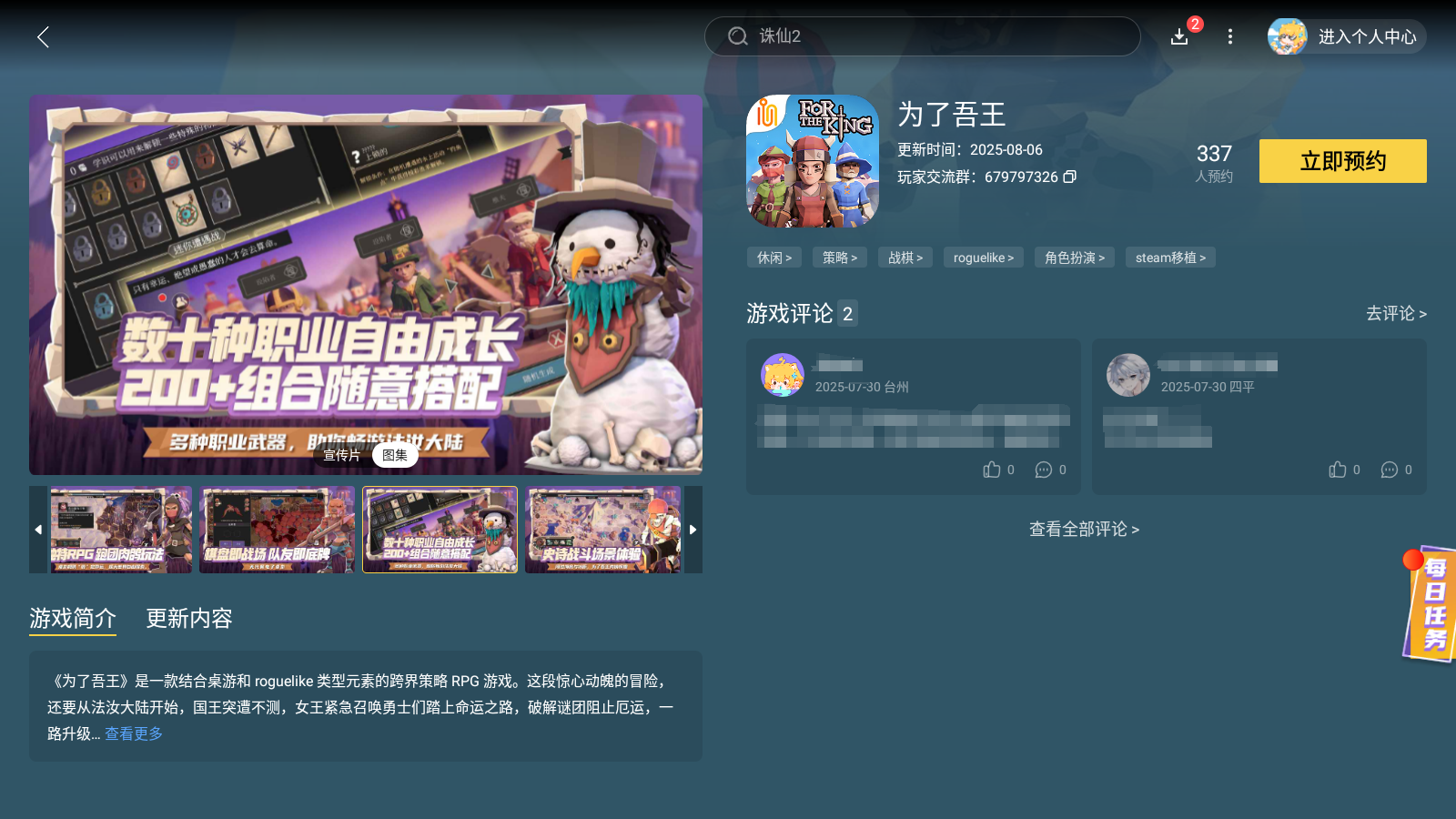The image size is (1456, 819).
Task: Show previous screenshot thumbnails with left arrow
Action: 38,530
